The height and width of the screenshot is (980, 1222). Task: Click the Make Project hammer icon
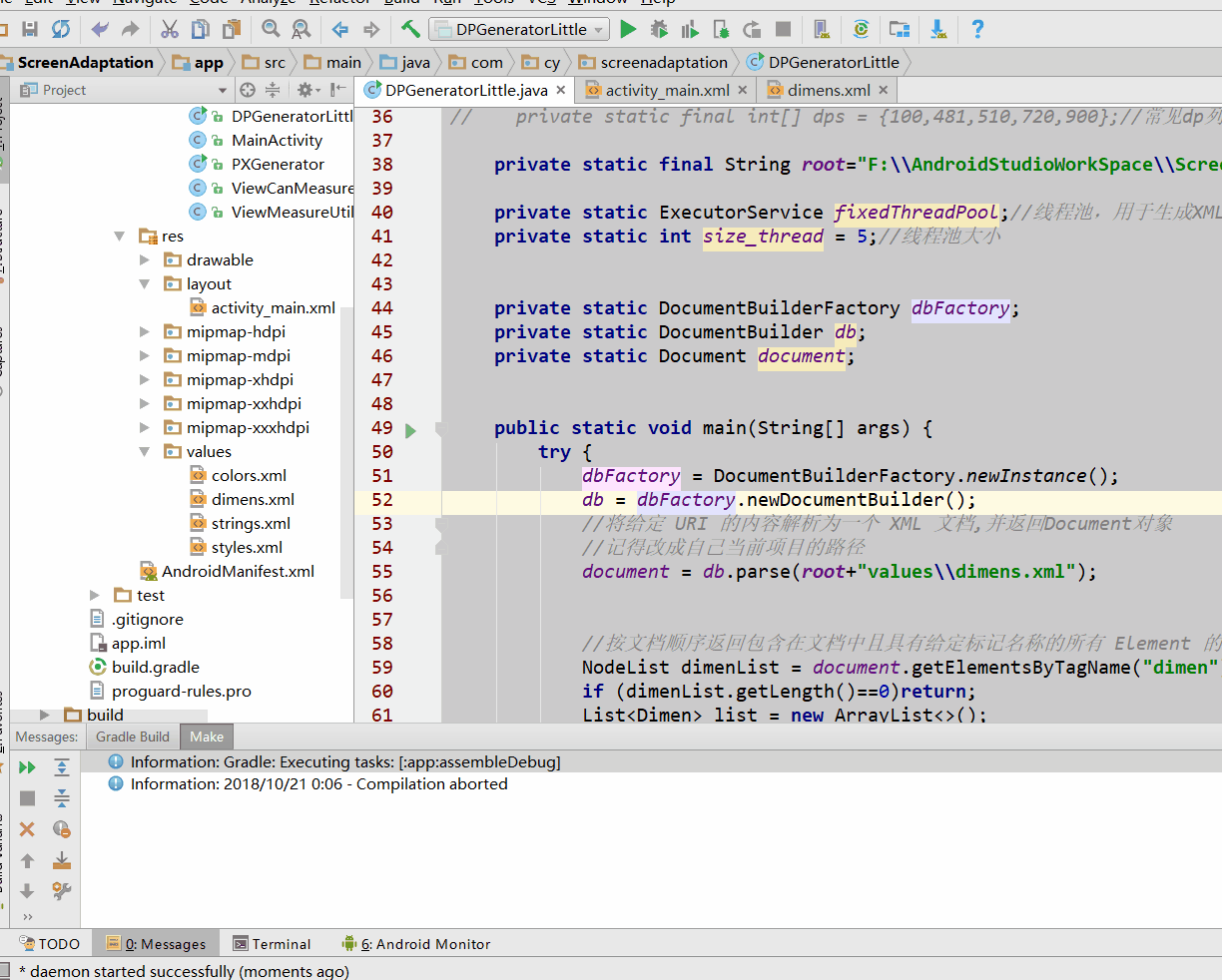(x=410, y=29)
